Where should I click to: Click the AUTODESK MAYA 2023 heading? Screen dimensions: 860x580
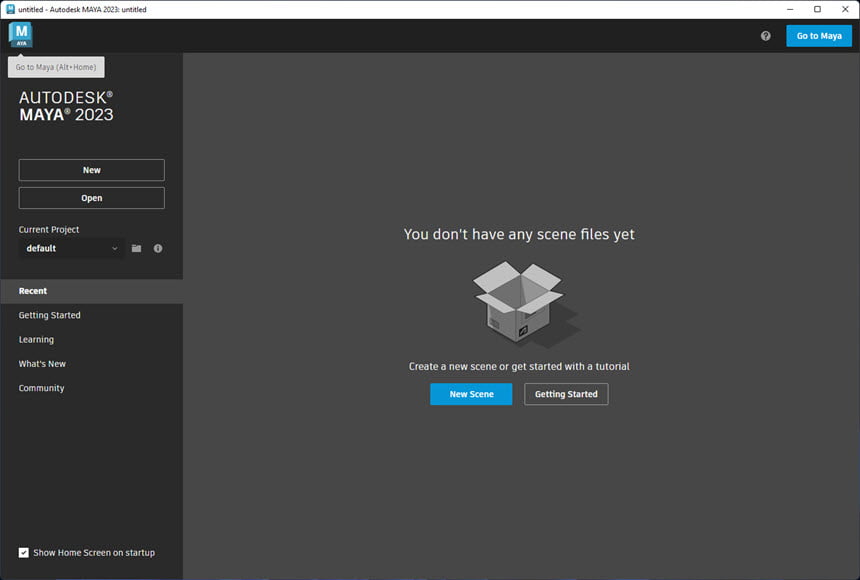[x=66, y=106]
